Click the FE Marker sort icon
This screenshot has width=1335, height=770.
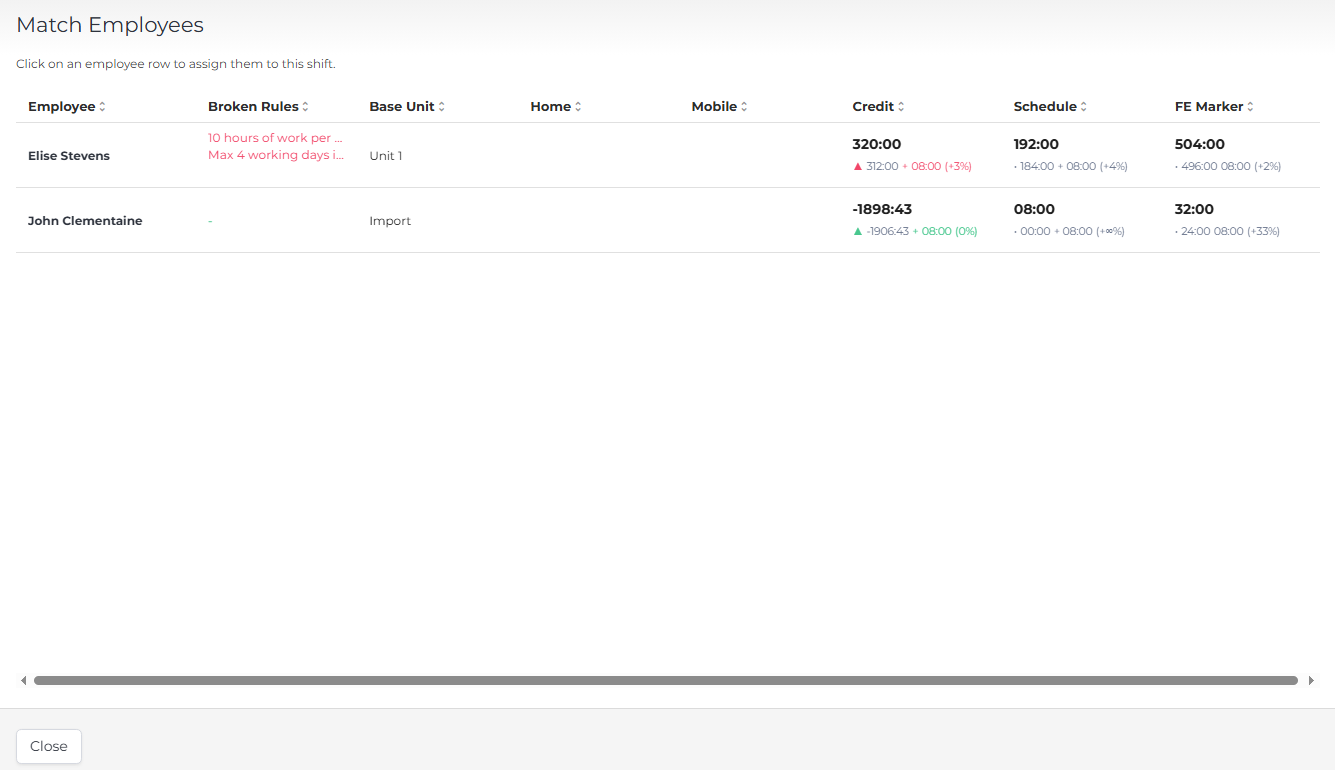coord(1250,107)
